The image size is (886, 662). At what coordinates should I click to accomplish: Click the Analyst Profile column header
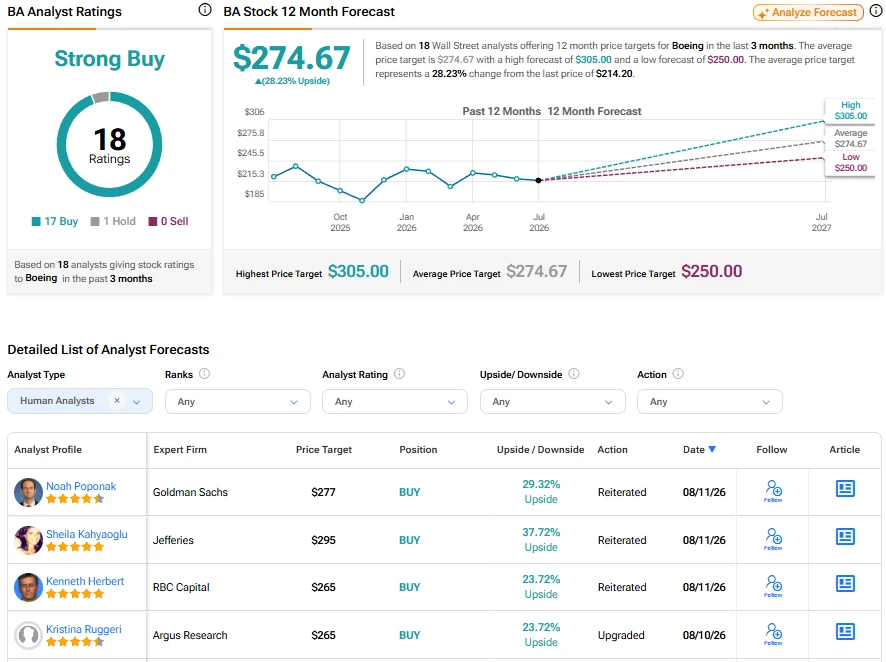pos(48,450)
